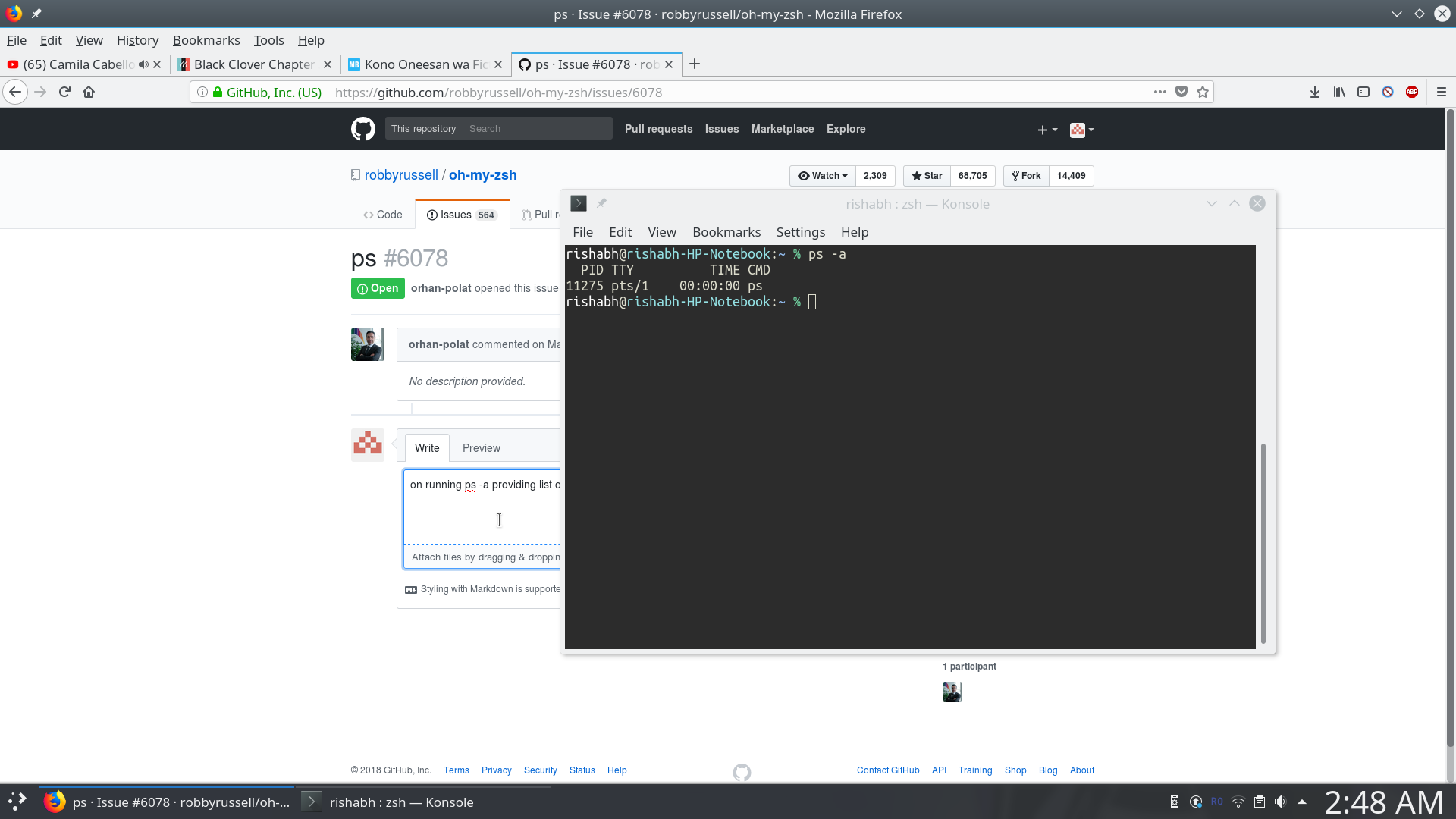This screenshot has height=819, width=1456.
Task: Open Adblock Plus via the ABP icon
Action: (1412, 91)
